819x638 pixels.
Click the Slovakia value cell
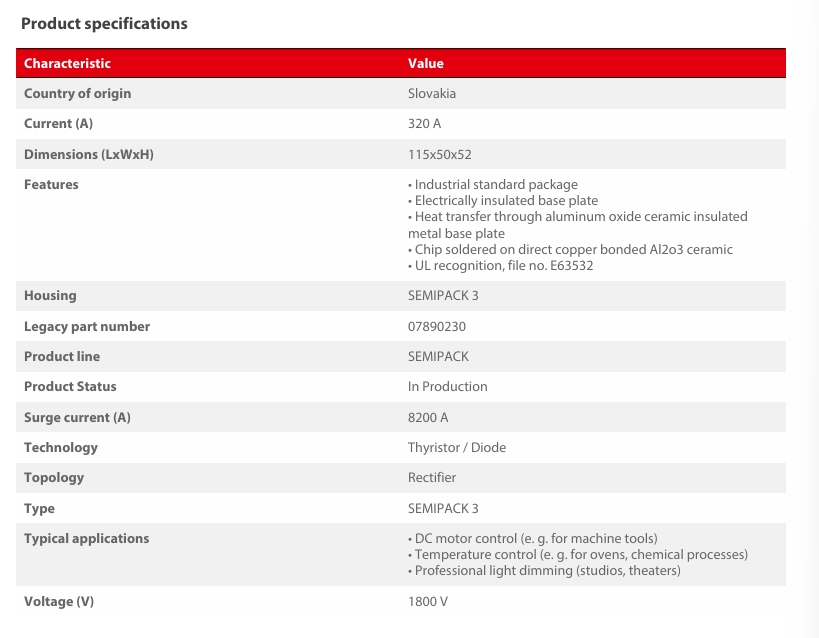coord(432,93)
